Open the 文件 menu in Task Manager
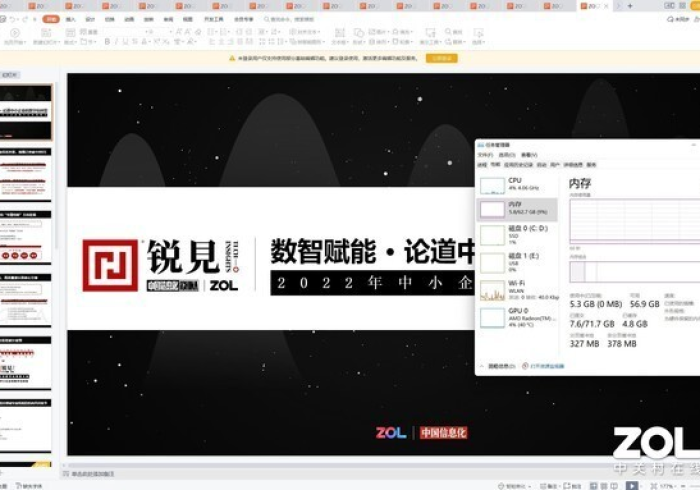The height and width of the screenshot is (490, 700). coord(485,155)
